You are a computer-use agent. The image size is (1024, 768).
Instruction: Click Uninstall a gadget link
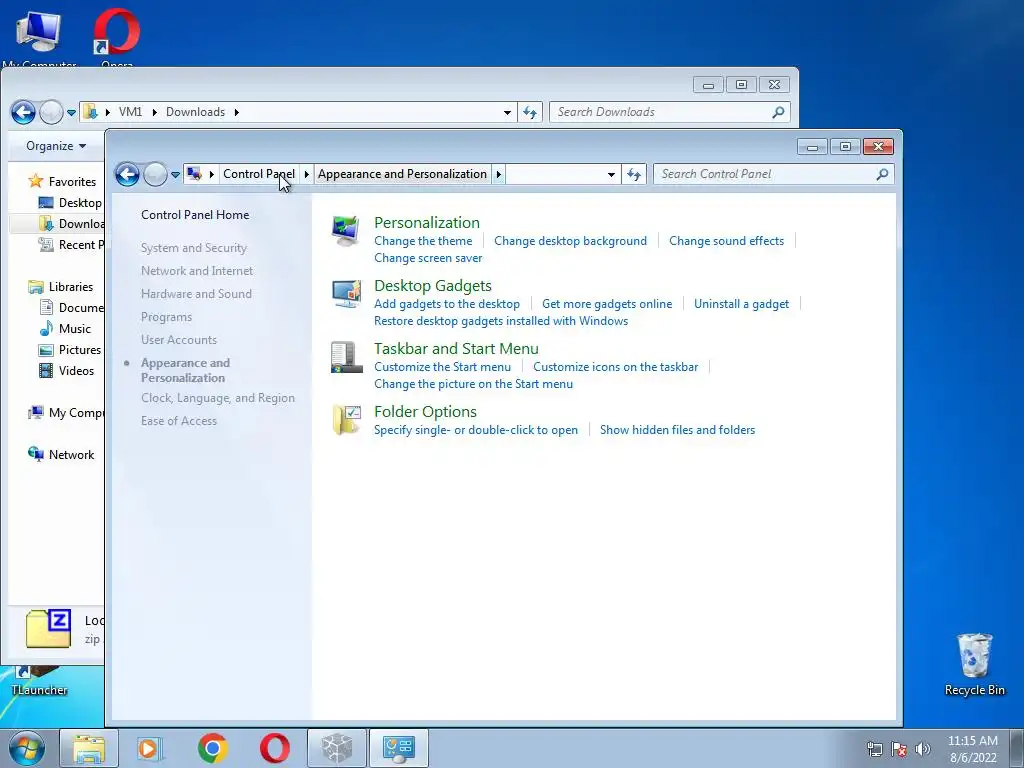pos(741,304)
